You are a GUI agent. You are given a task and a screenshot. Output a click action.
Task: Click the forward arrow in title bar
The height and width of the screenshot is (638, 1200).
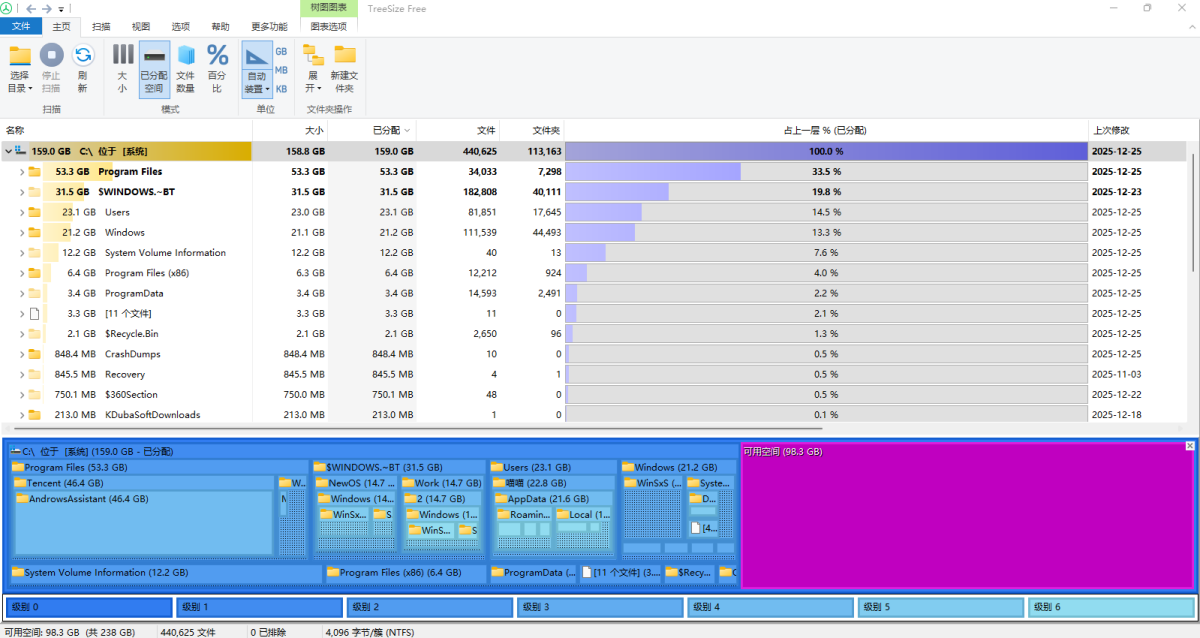[46, 9]
